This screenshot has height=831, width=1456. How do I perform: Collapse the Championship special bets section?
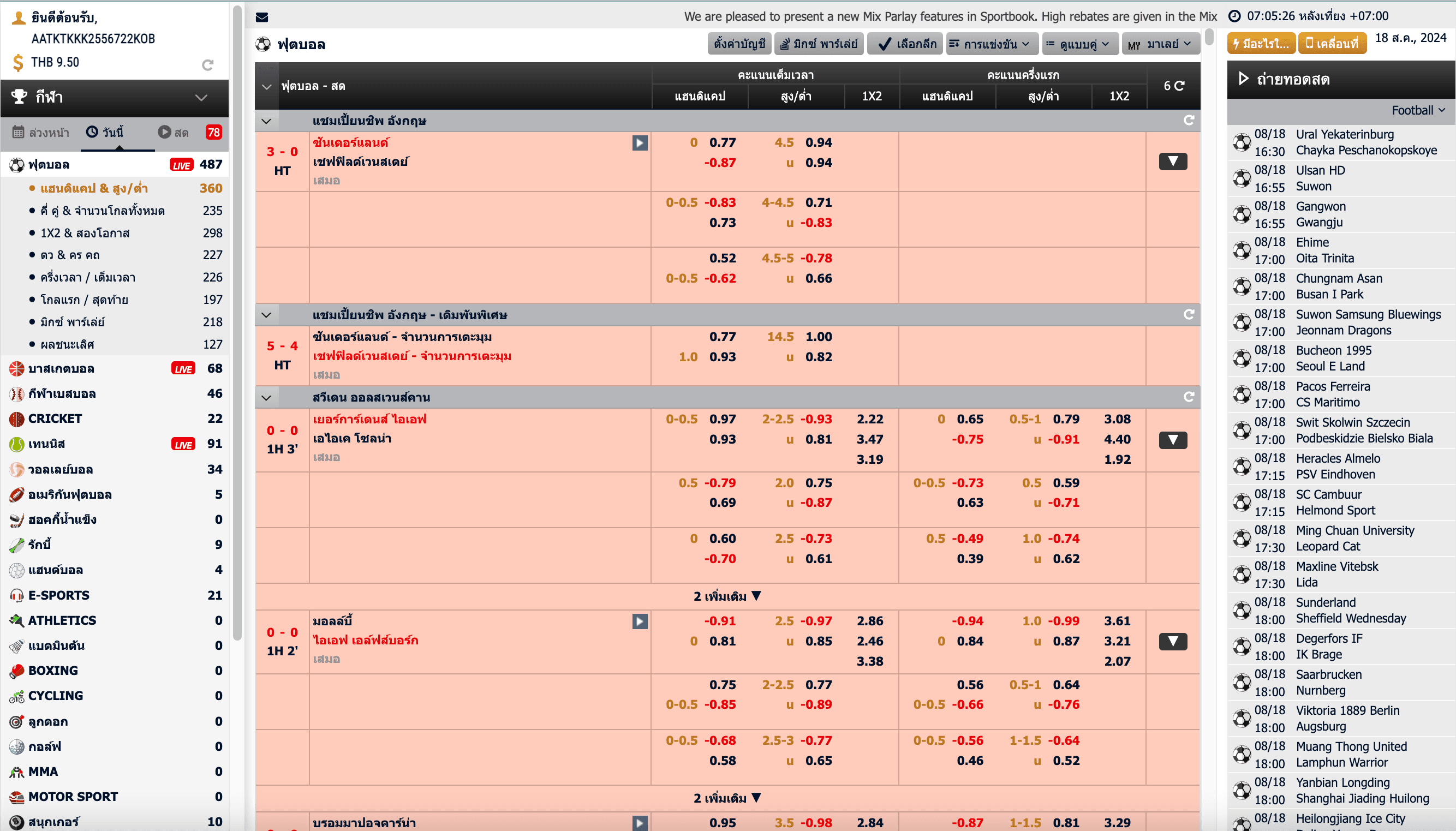tap(266, 315)
